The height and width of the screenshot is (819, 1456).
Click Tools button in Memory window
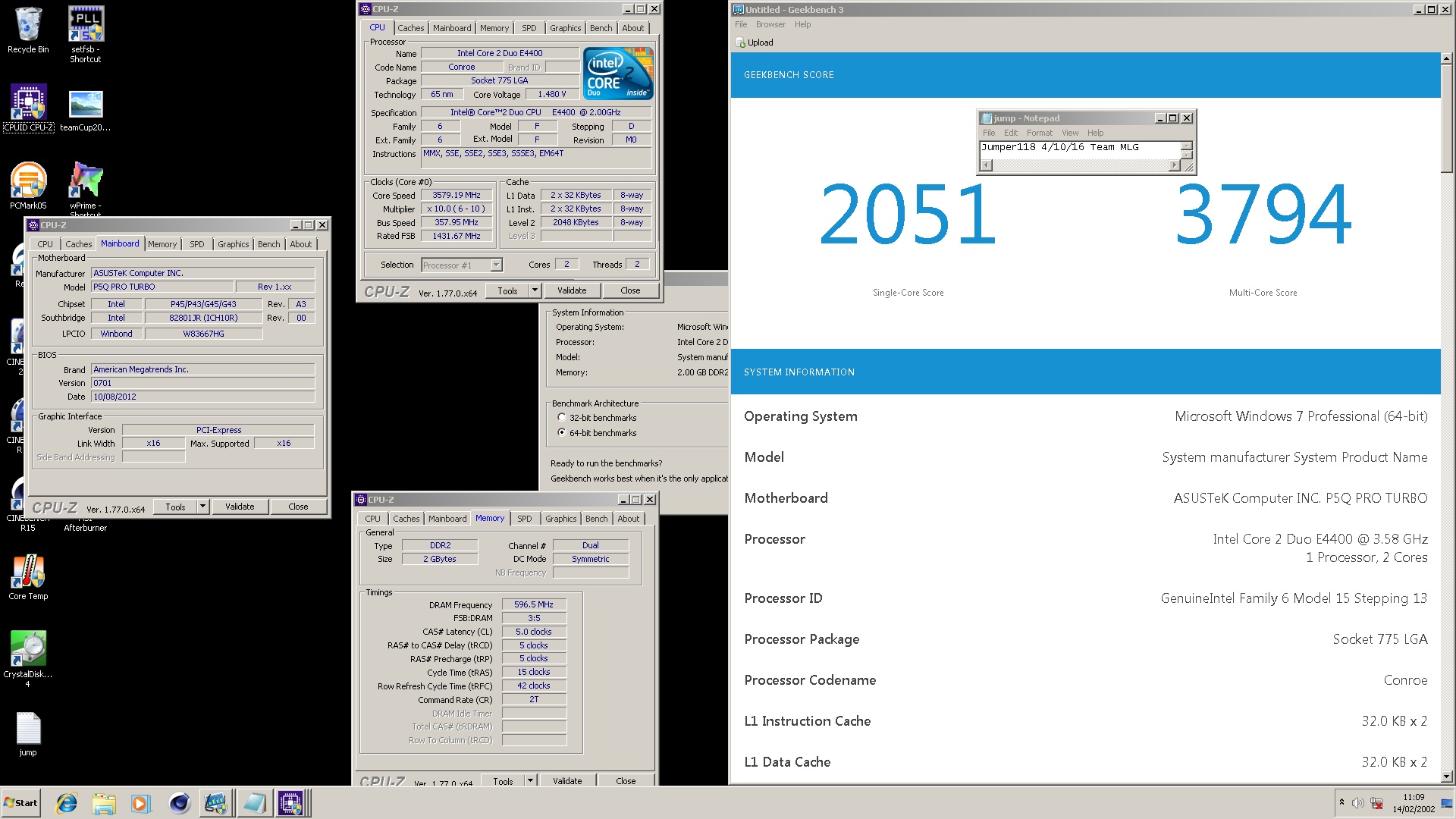pyautogui.click(x=503, y=780)
